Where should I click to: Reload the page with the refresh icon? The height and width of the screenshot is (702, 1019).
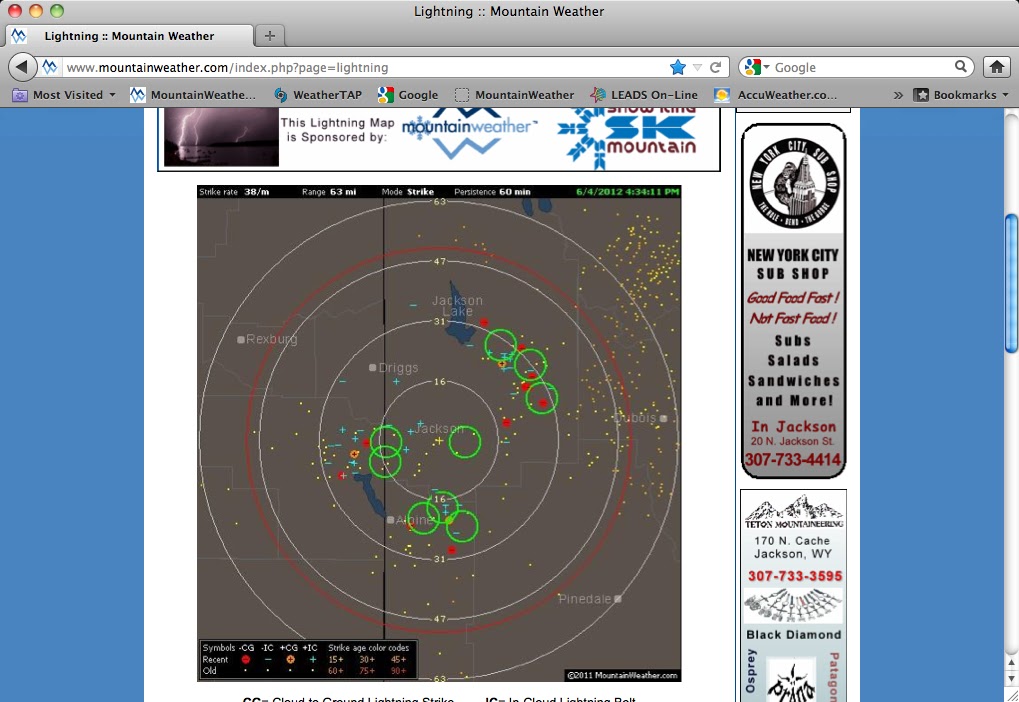(716, 67)
